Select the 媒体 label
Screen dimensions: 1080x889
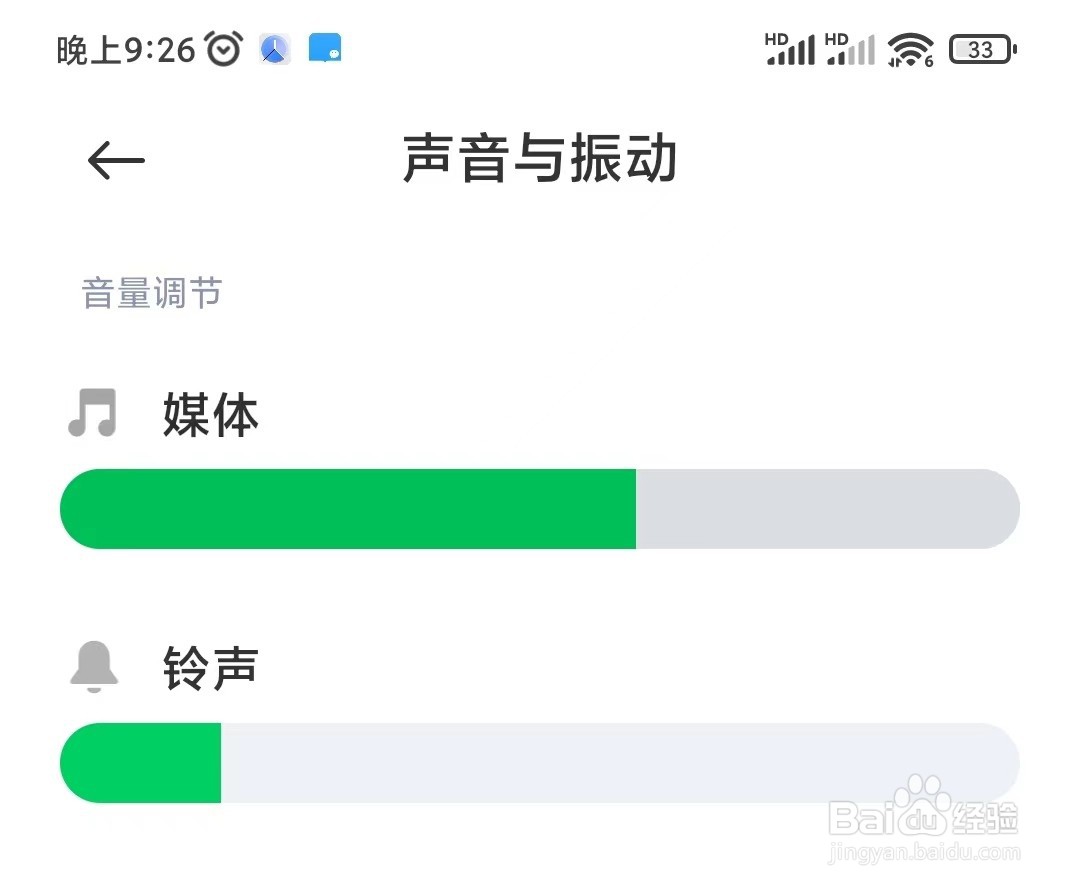tap(210, 416)
